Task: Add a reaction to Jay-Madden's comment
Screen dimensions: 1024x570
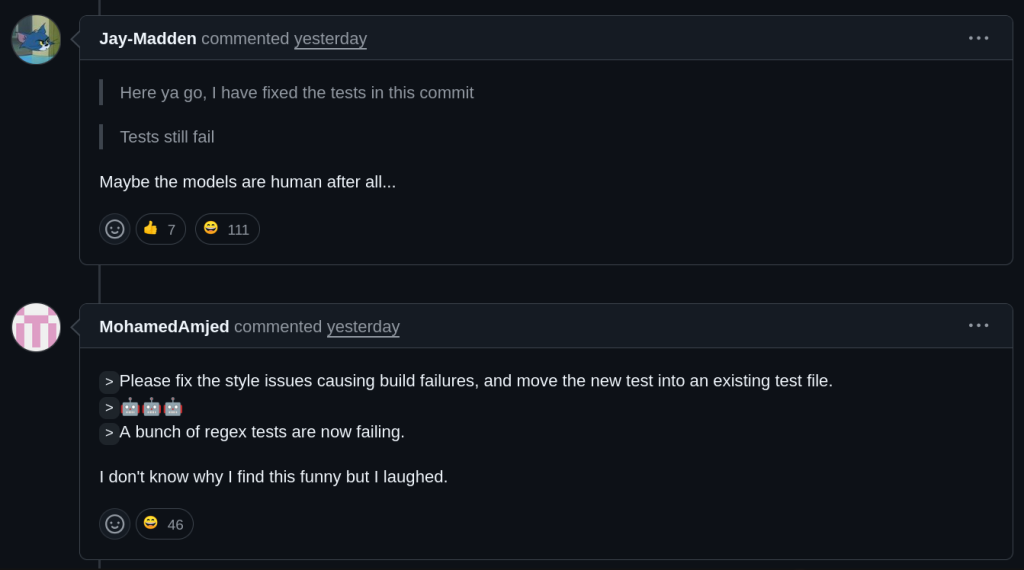Action: pyautogui.click(x=115, y=229)
